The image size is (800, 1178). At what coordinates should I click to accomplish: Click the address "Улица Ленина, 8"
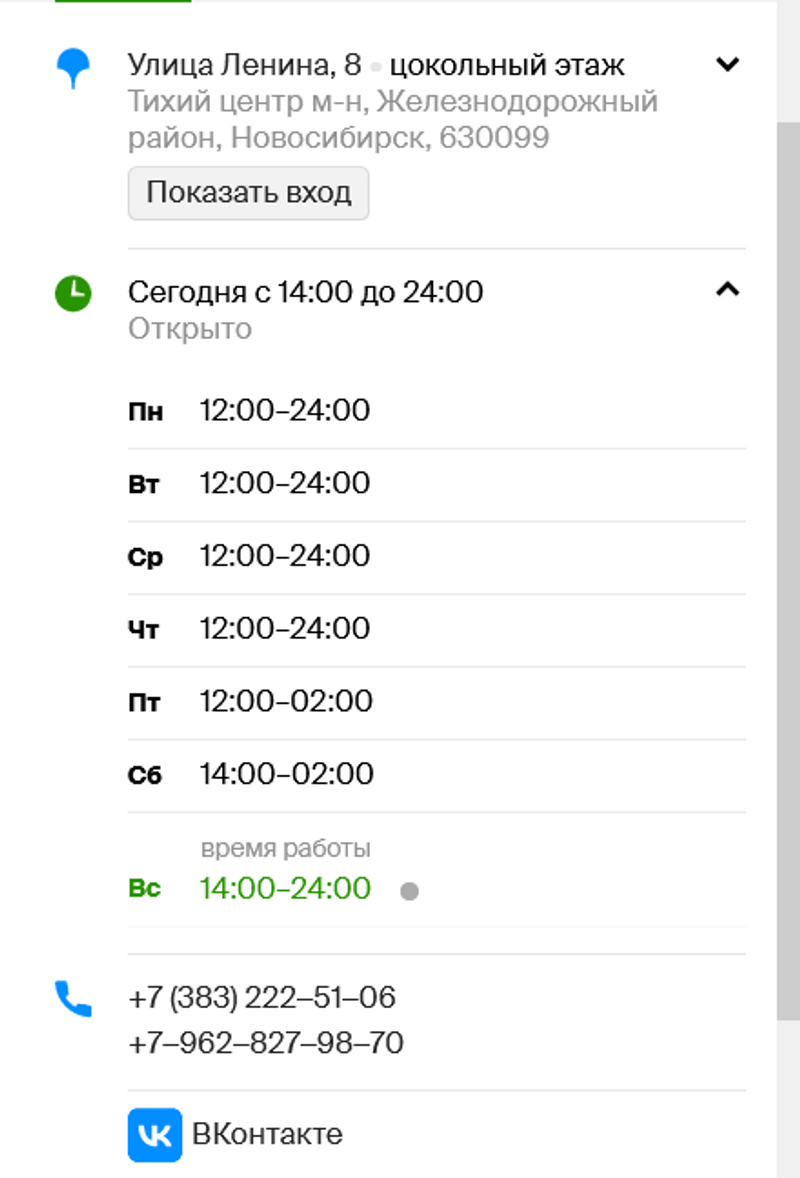click(x=244, y=66)
